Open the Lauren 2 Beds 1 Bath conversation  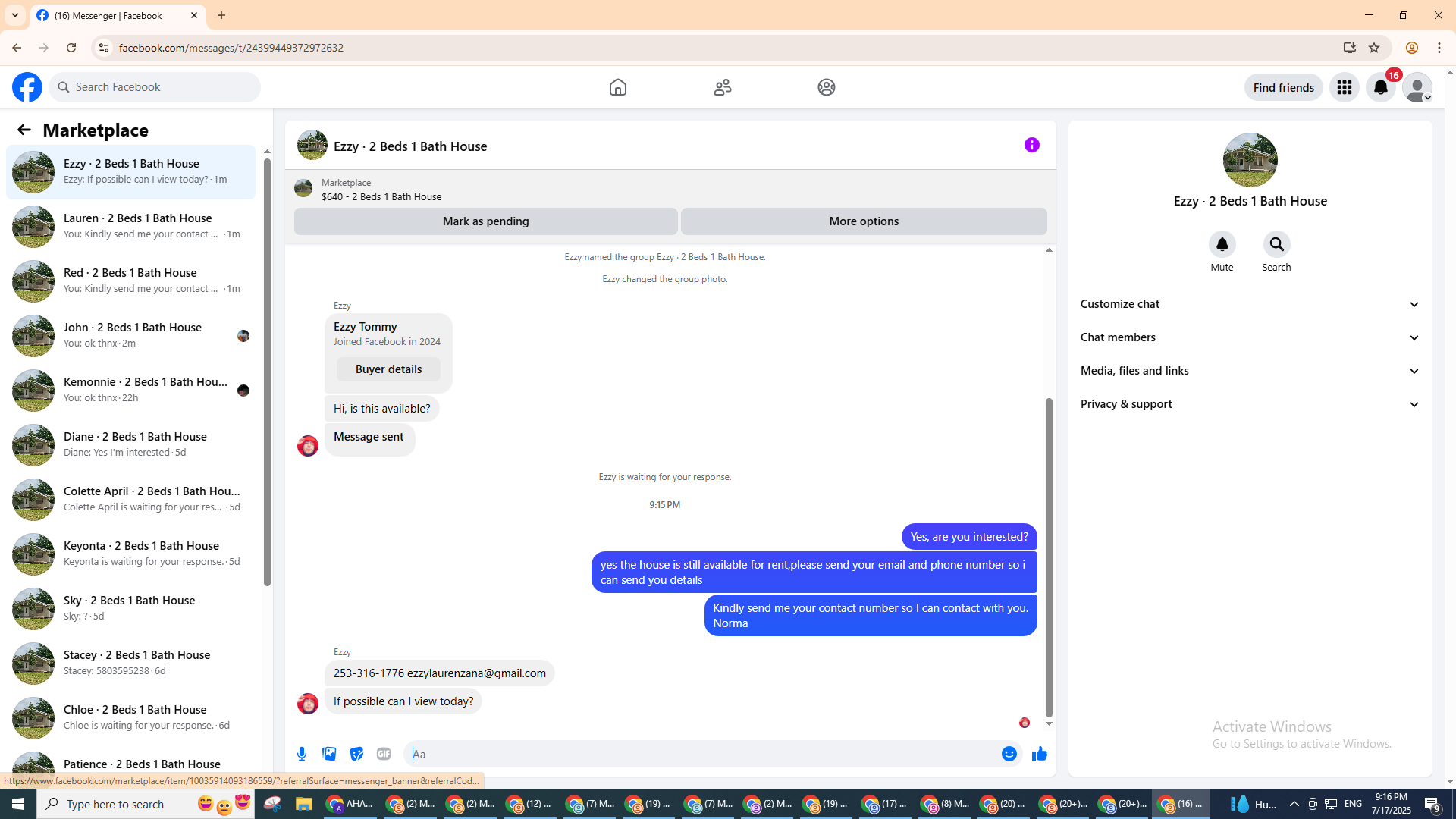(130, 226)
